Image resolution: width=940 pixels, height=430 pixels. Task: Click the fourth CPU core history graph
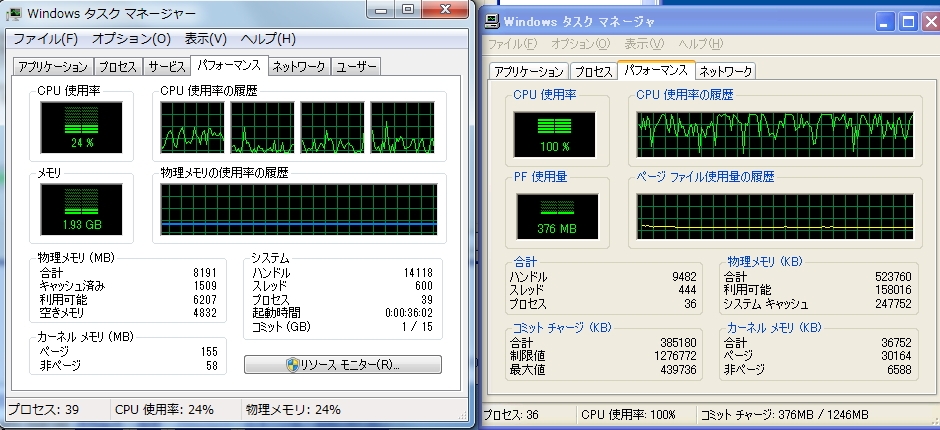pyautogui.click(x=402, y=127)
